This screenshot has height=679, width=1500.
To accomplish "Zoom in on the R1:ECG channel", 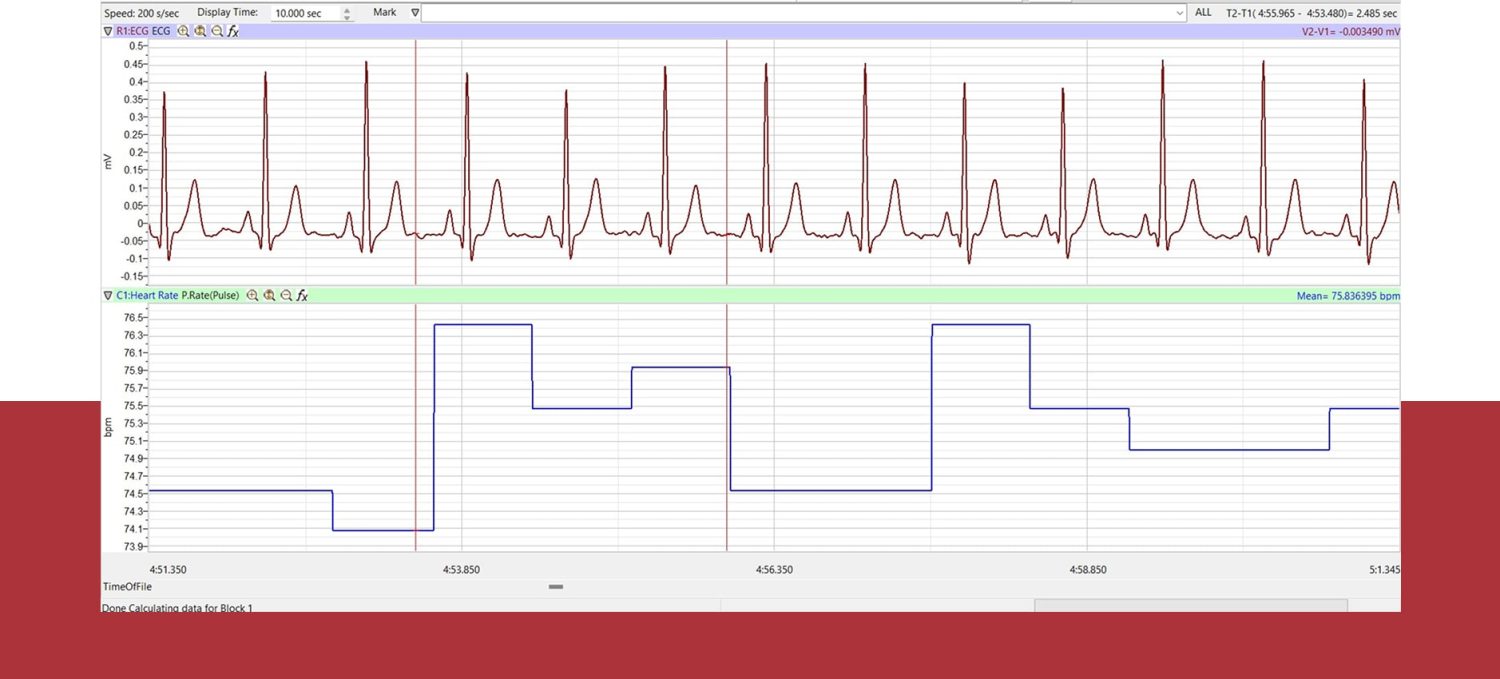I will [x=183, y=31].
